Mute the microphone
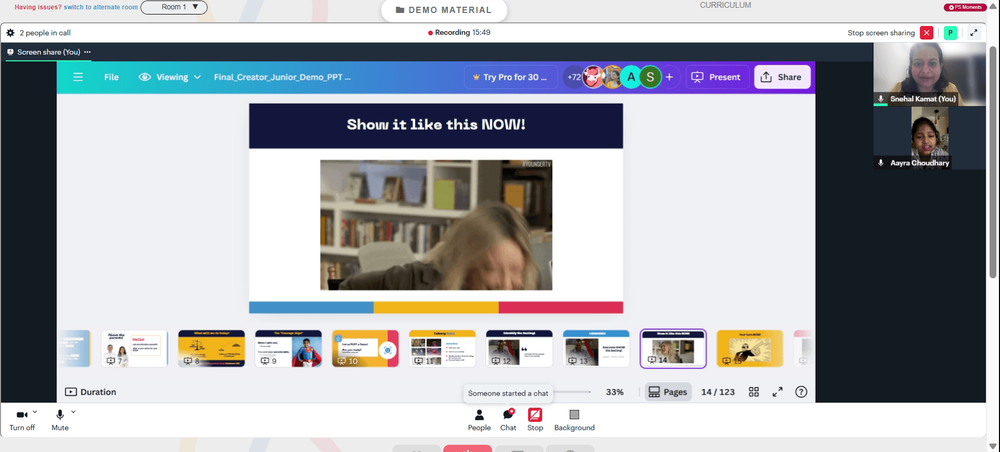Viewport: 1000px width, 452px height. tap(60, 420)
